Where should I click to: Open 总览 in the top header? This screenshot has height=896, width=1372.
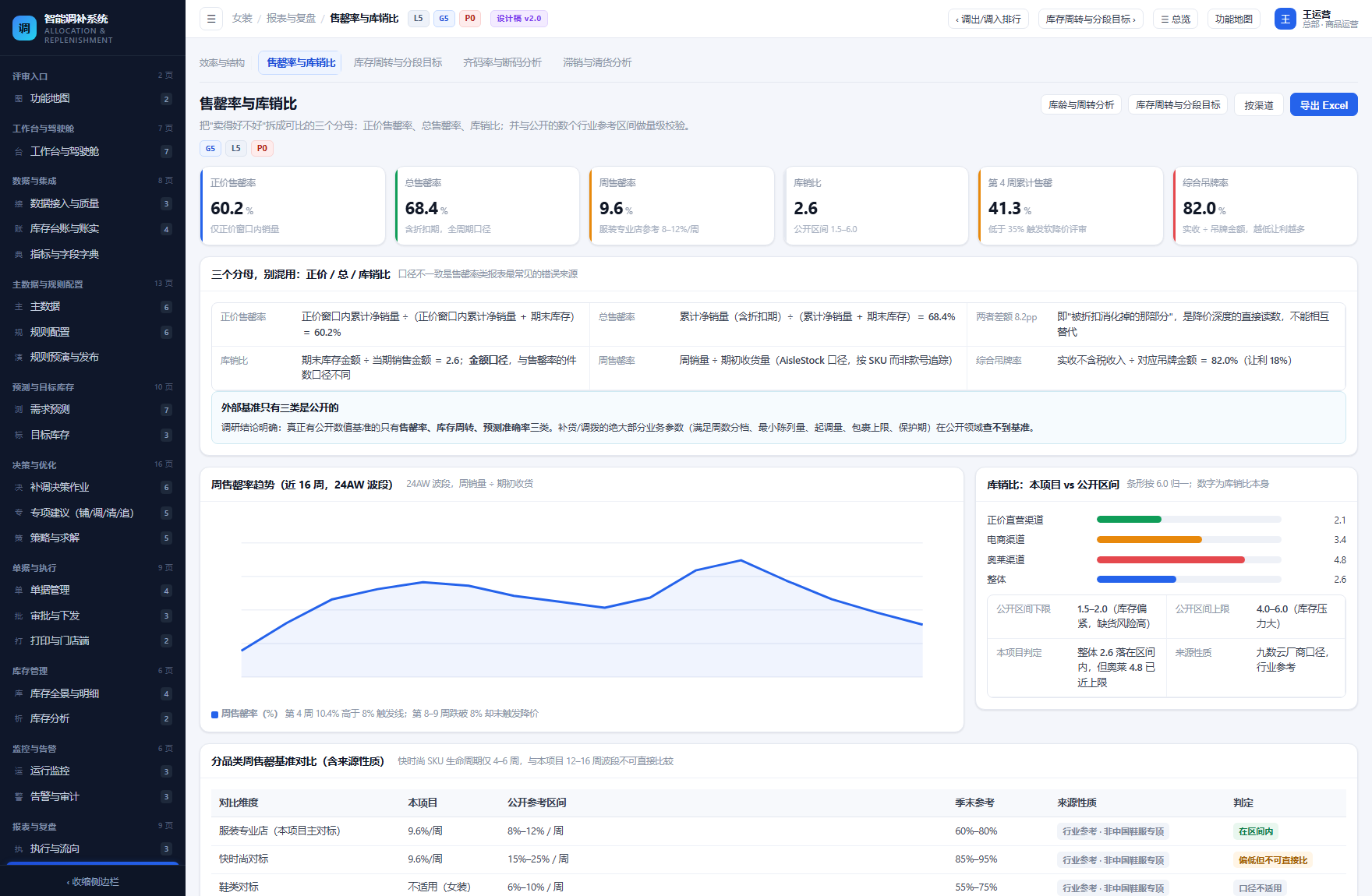[x=1176, y=19]
